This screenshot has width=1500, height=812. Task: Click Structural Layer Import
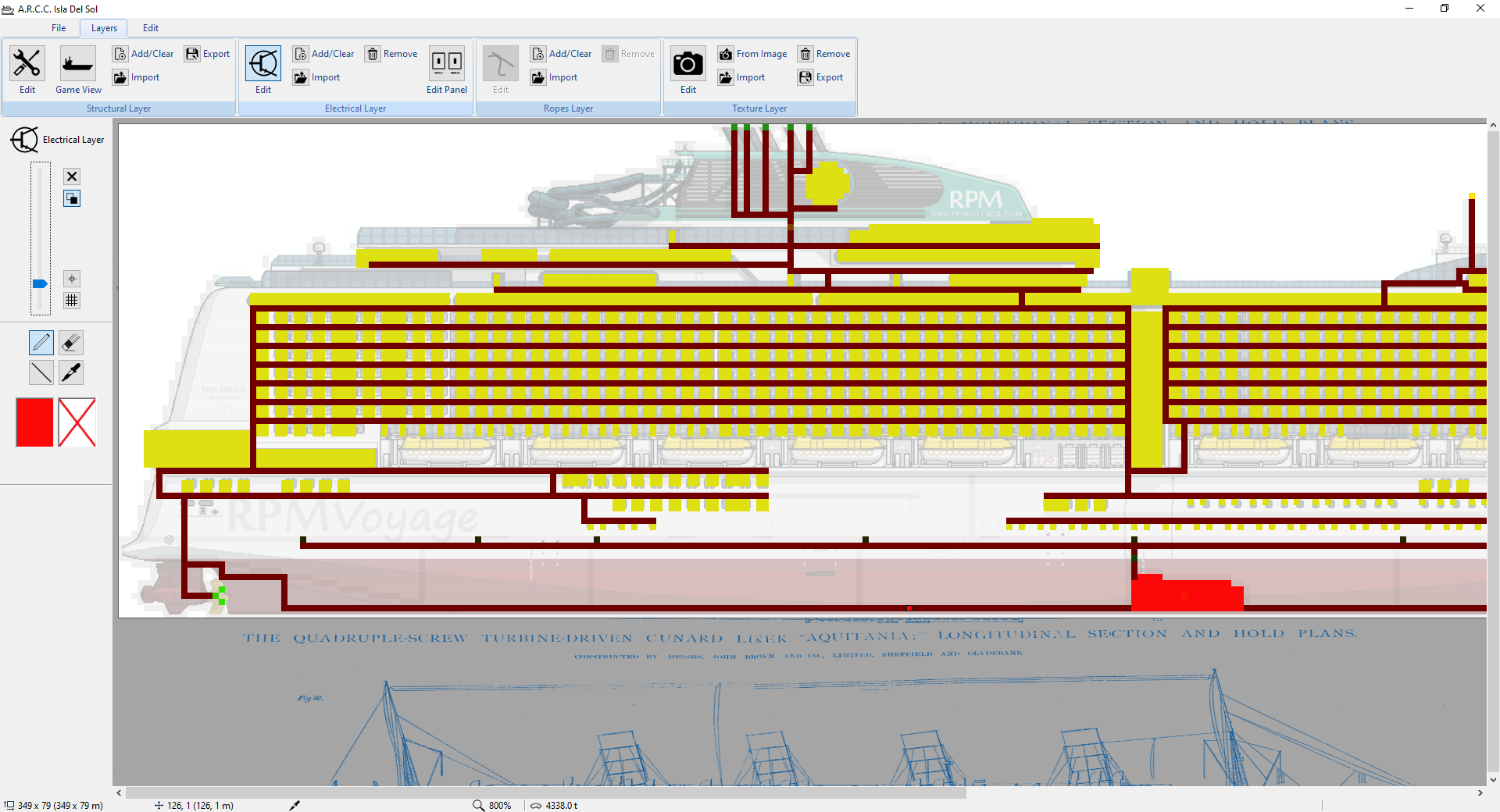(137, 77)
